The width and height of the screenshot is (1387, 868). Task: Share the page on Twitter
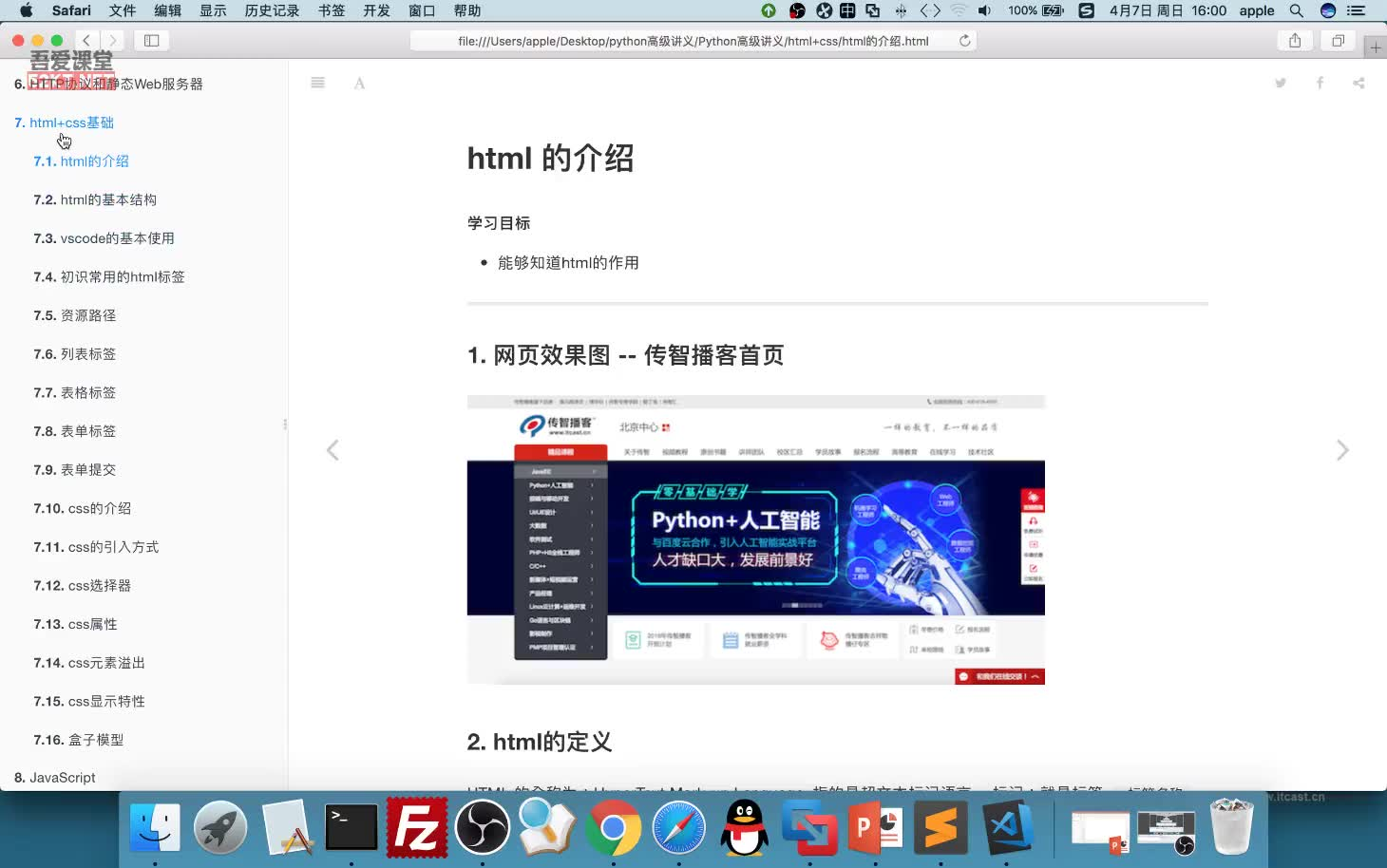pyautogui.click(x=1280, y=83)
